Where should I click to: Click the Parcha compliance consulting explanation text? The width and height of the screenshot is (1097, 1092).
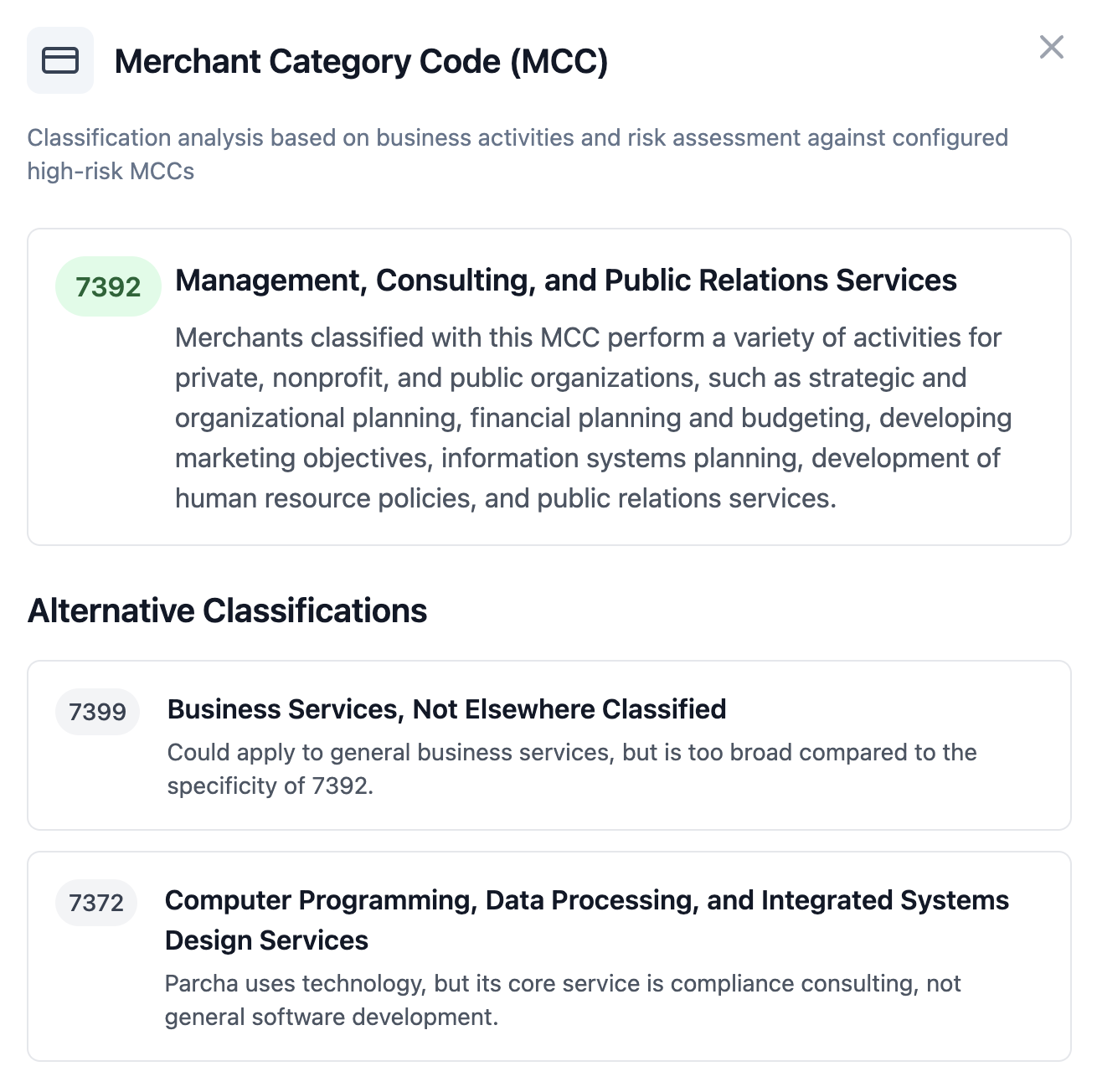563,1000
